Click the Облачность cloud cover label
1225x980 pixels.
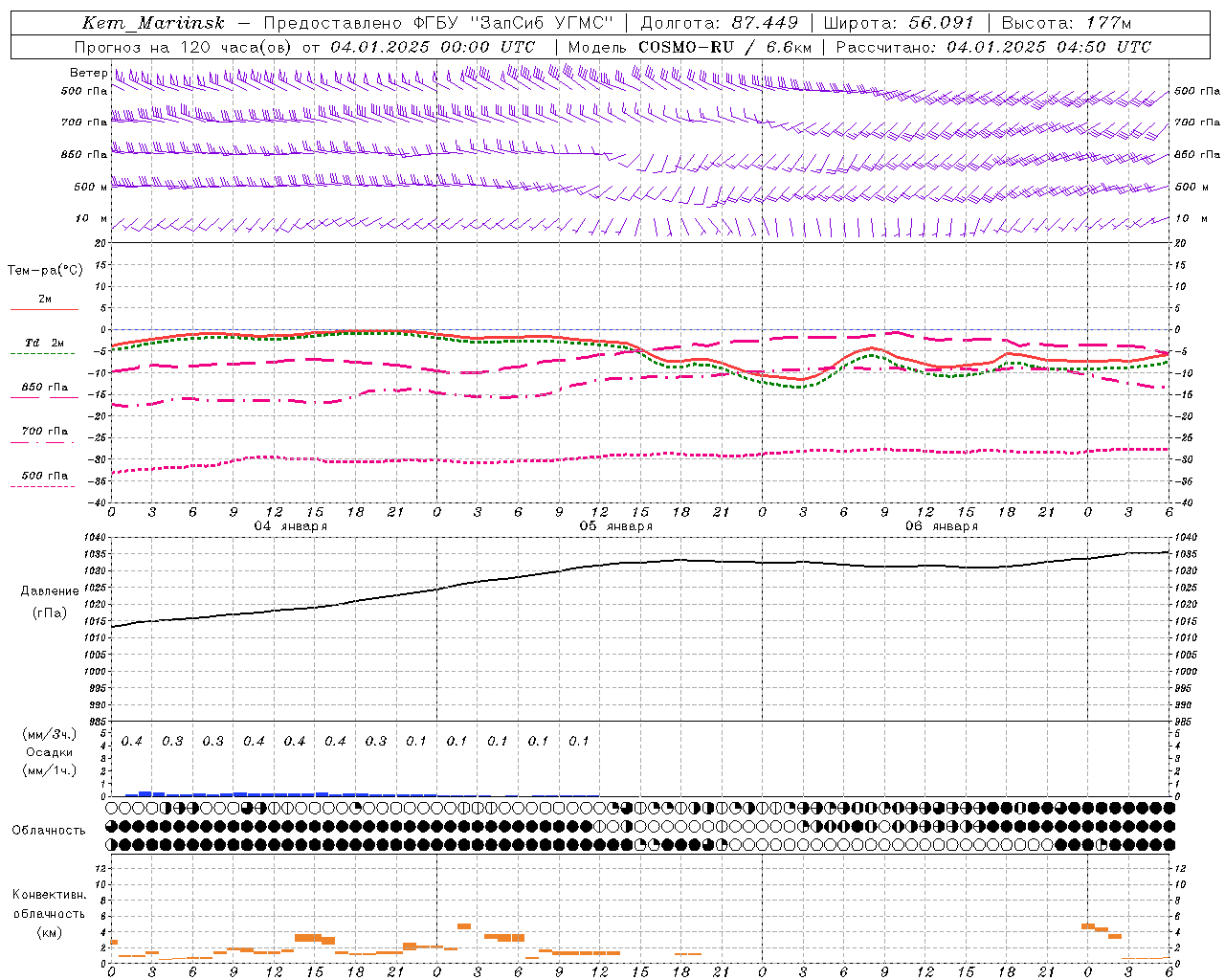pos(49,831)
